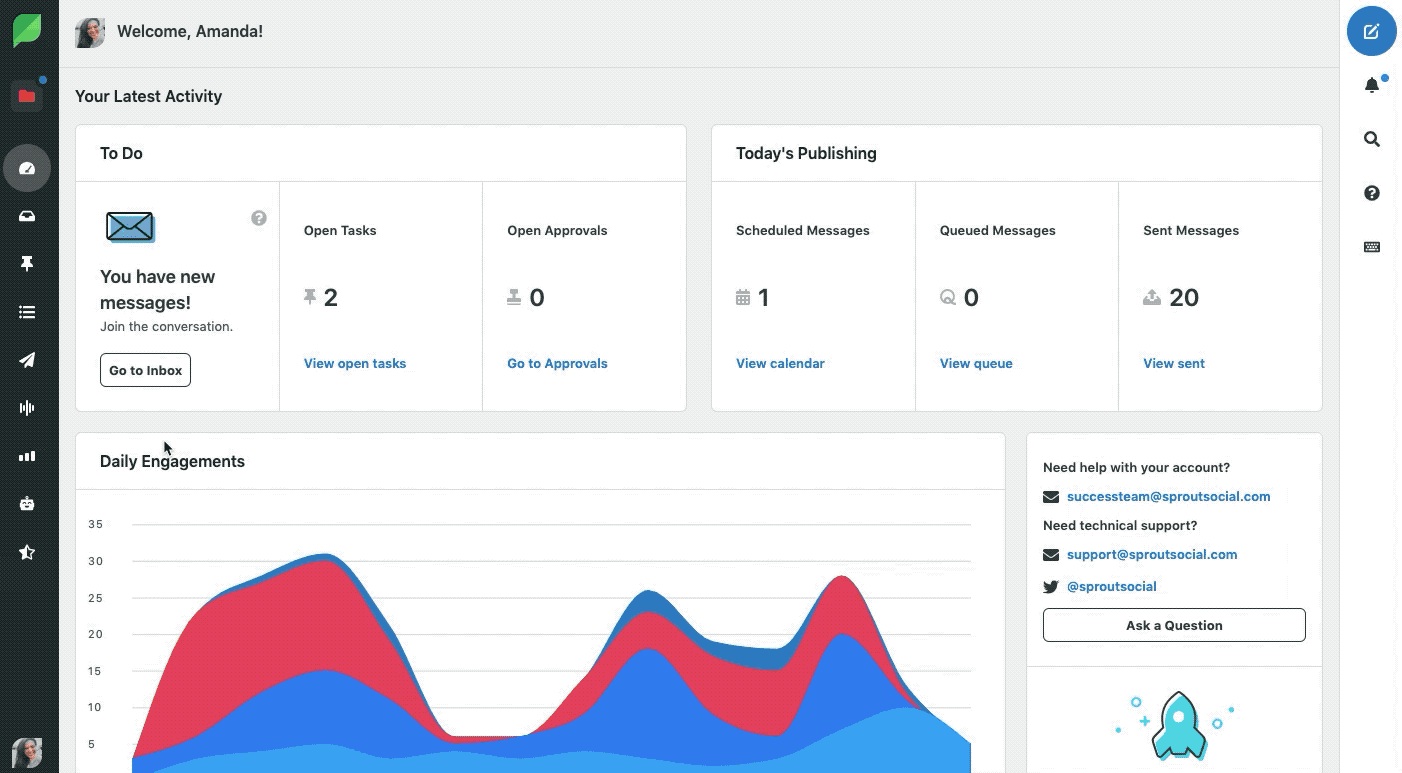Viewport: 1402px width, 773px height.
Task: Open the notifications bell
Action: pos(1371,86)
